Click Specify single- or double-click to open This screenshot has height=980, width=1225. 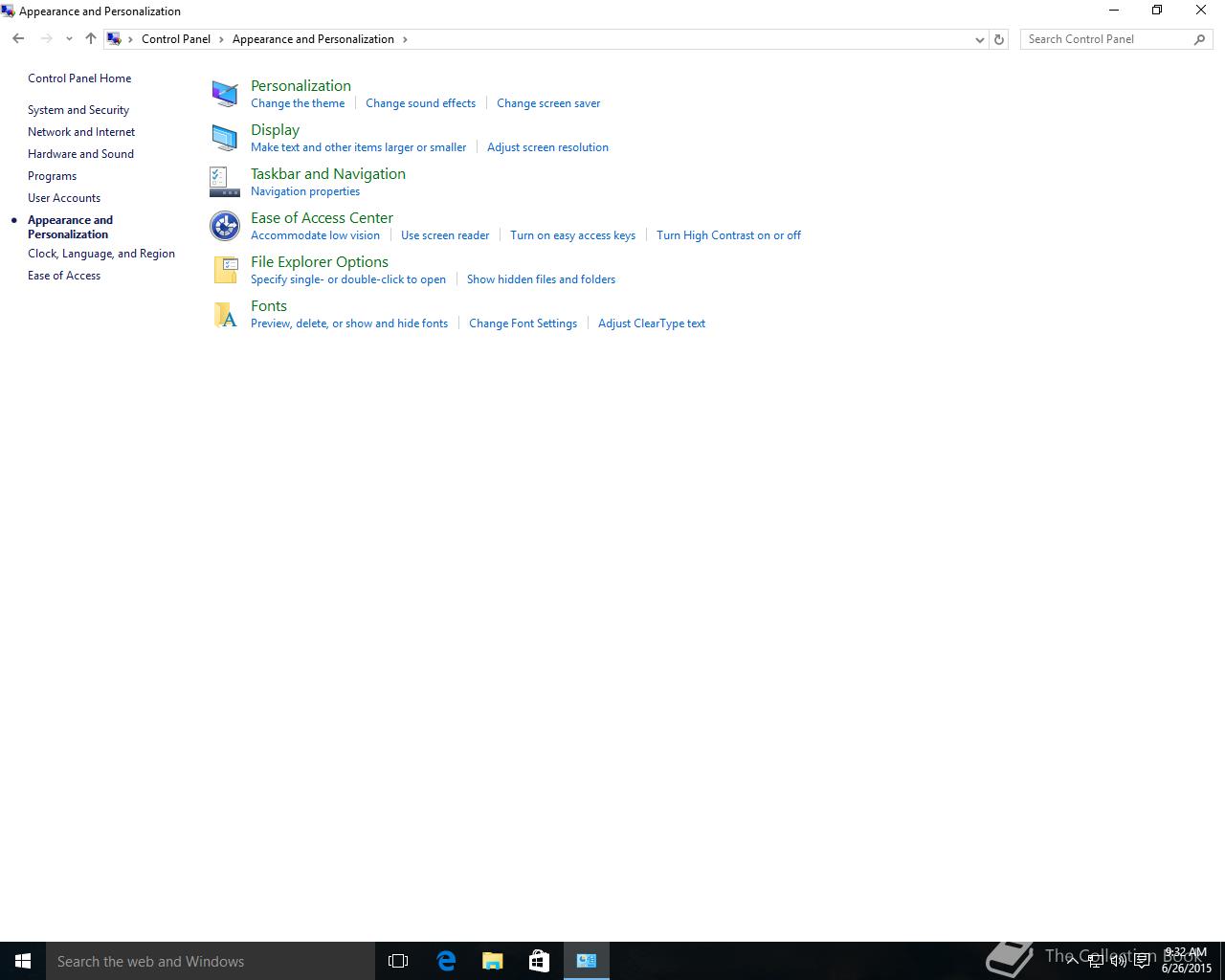348,279
